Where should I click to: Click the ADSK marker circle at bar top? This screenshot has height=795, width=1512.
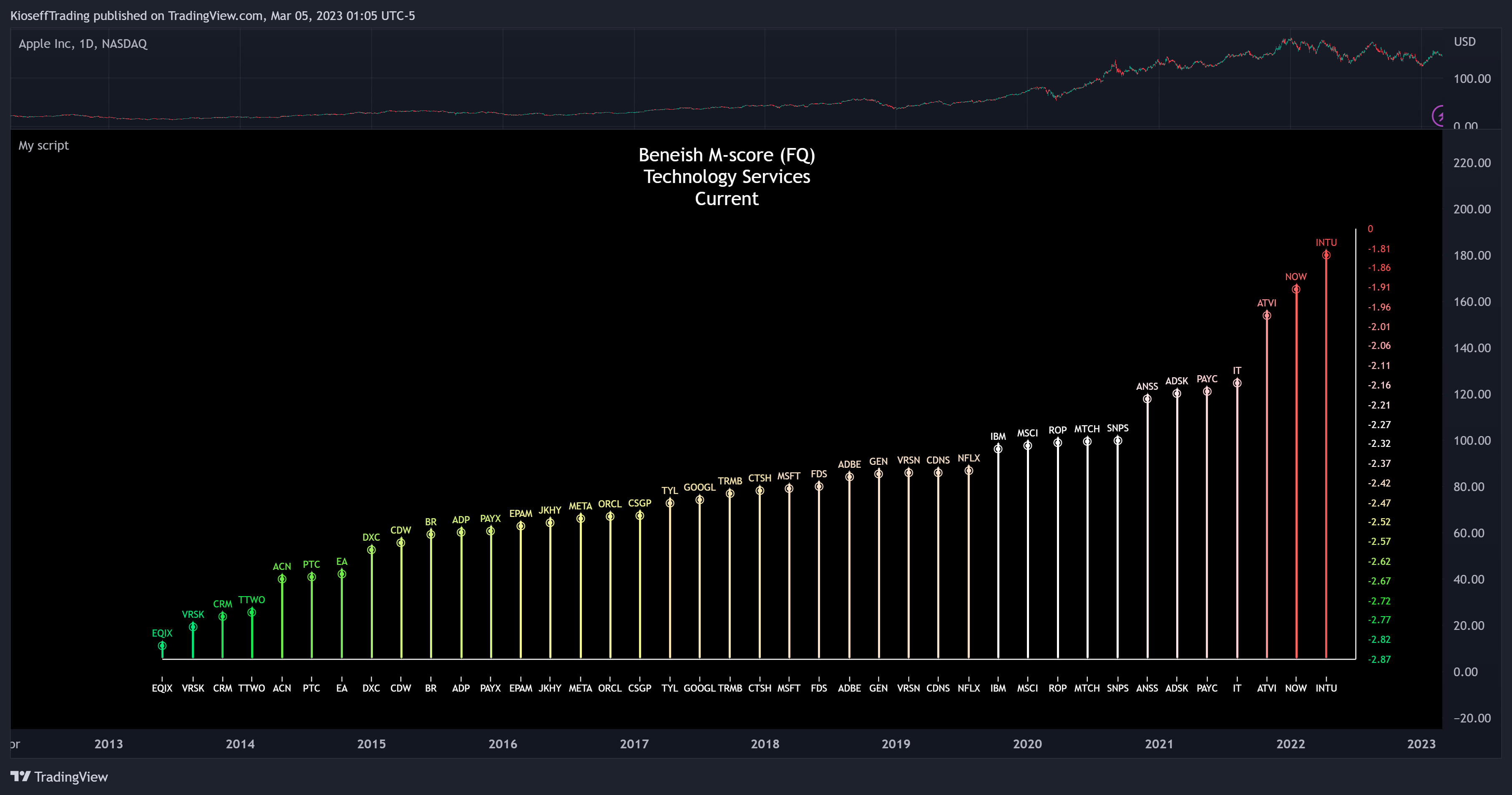[1177, 393]
